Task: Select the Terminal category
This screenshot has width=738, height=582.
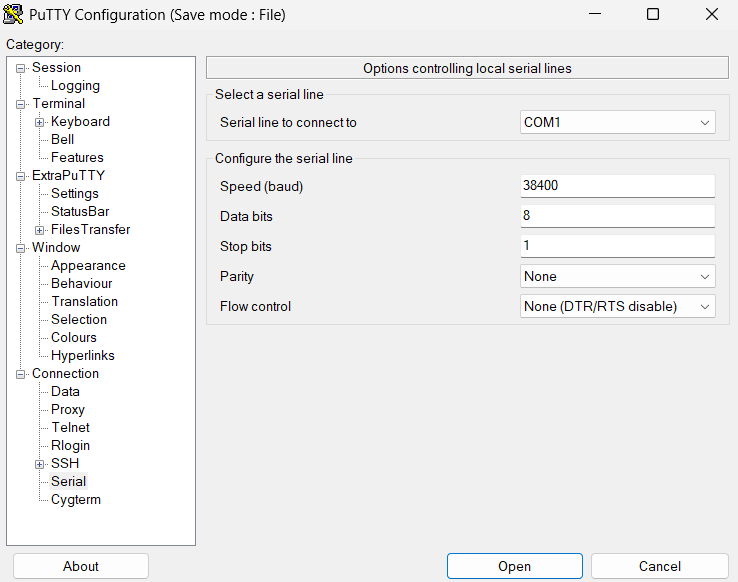Action: pyautogui.click(x=58, y=104)
